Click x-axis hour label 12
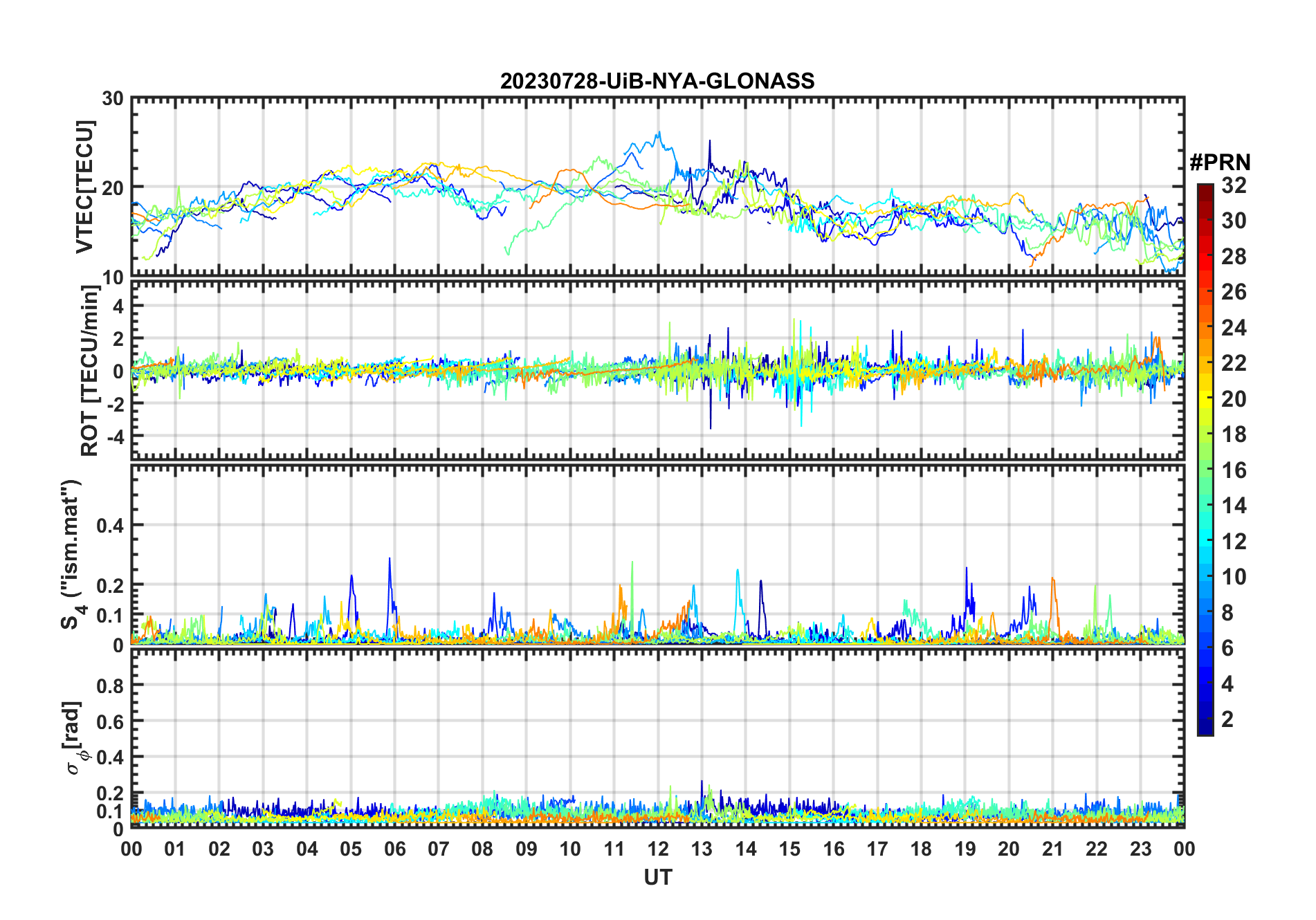Viewport: 1316px width, 920px height. point(658,849)
